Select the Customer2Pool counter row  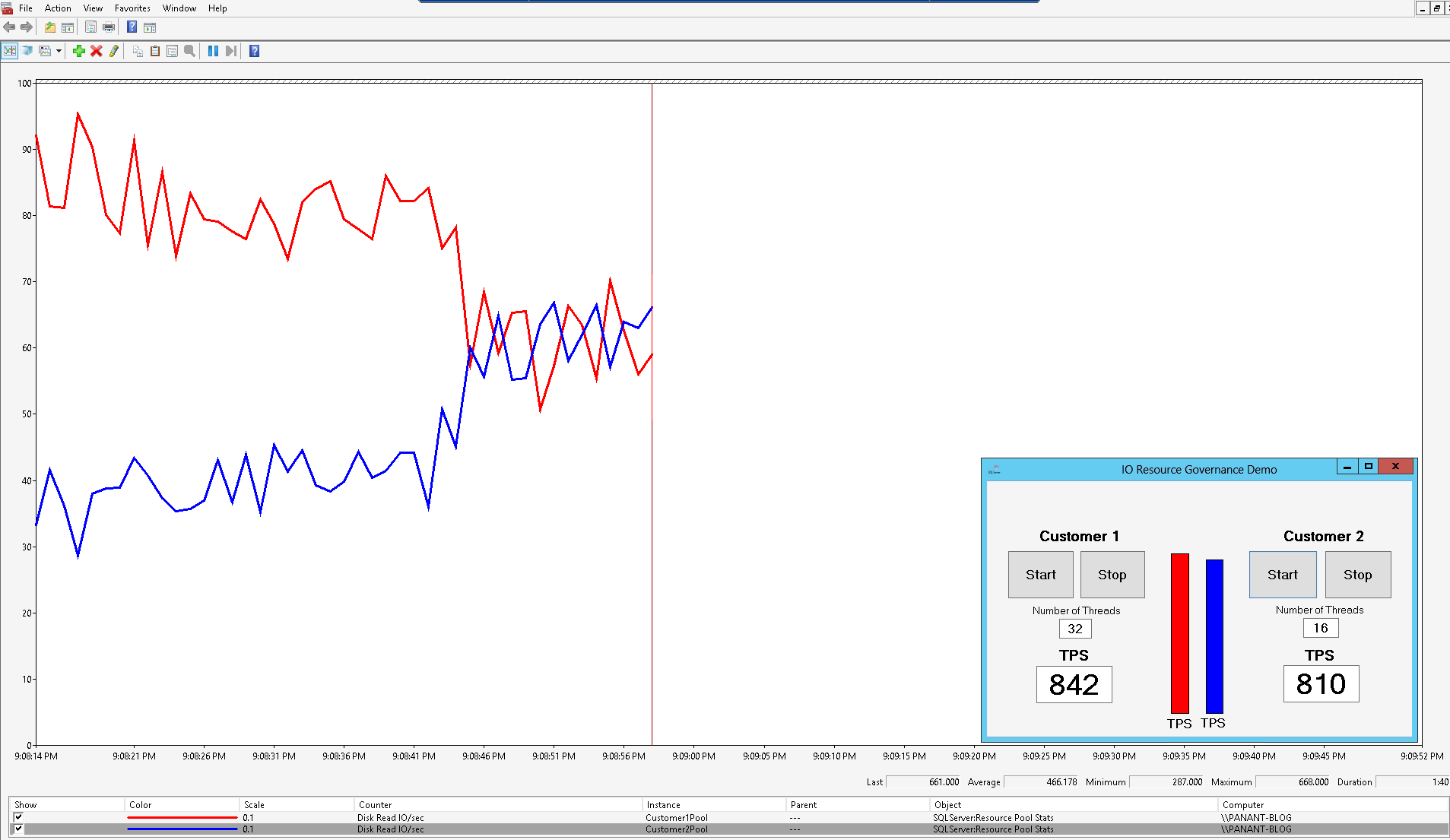pos(676,829)
